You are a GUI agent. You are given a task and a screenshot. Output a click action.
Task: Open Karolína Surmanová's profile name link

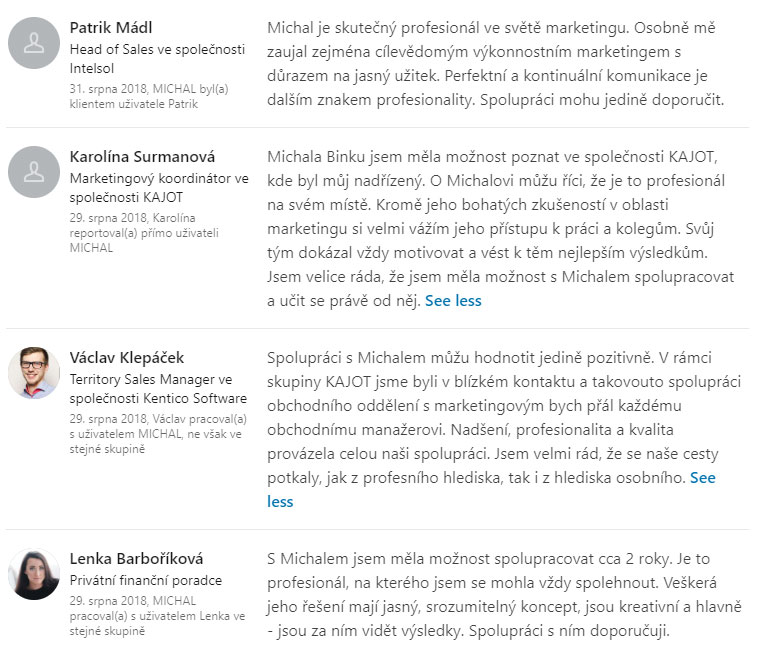pyautogui.click(x=142, y=157)
